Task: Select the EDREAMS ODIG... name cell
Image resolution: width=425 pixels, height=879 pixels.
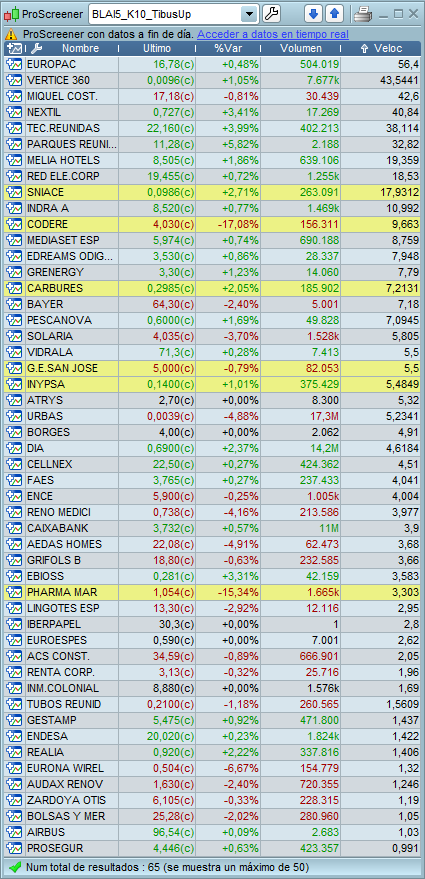Action: coord(72,256)
